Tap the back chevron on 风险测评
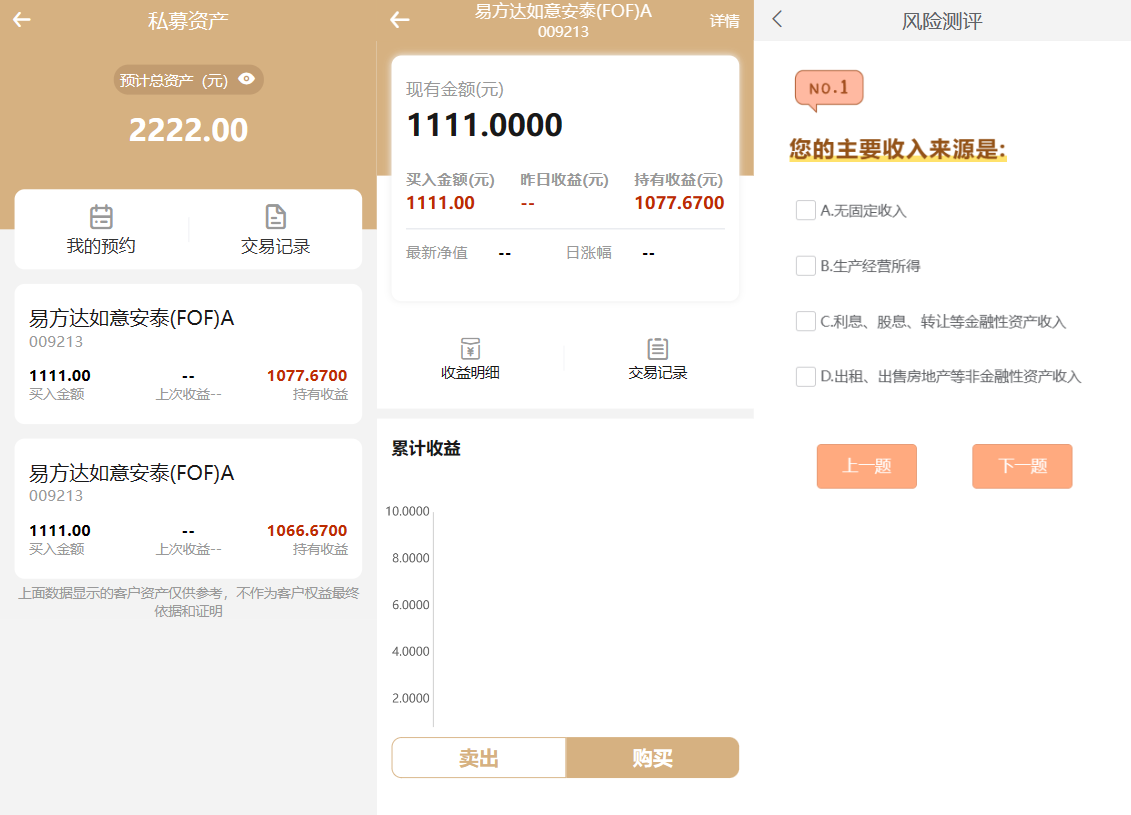The image size is (1131, 815). (x=777, y=20)
